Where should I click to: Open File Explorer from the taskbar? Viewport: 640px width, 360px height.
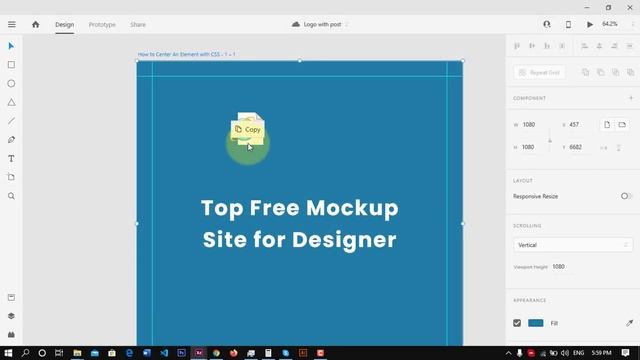[x=77, y=353]
